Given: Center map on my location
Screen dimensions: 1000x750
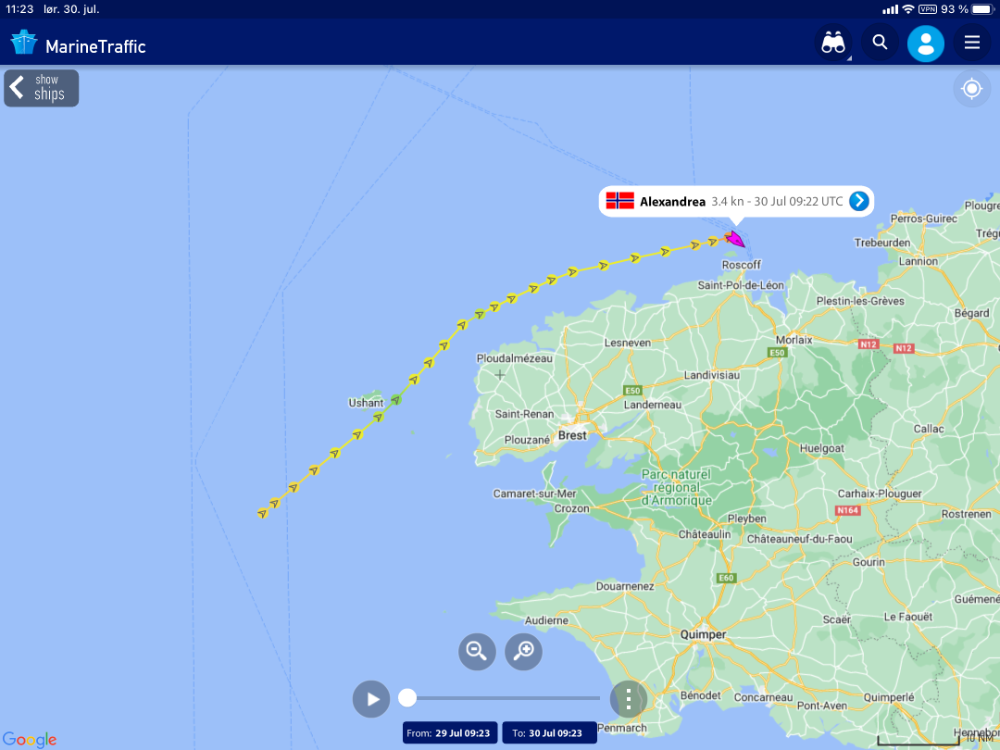Looking at the screenshot, I should click(x=971, y=89).
